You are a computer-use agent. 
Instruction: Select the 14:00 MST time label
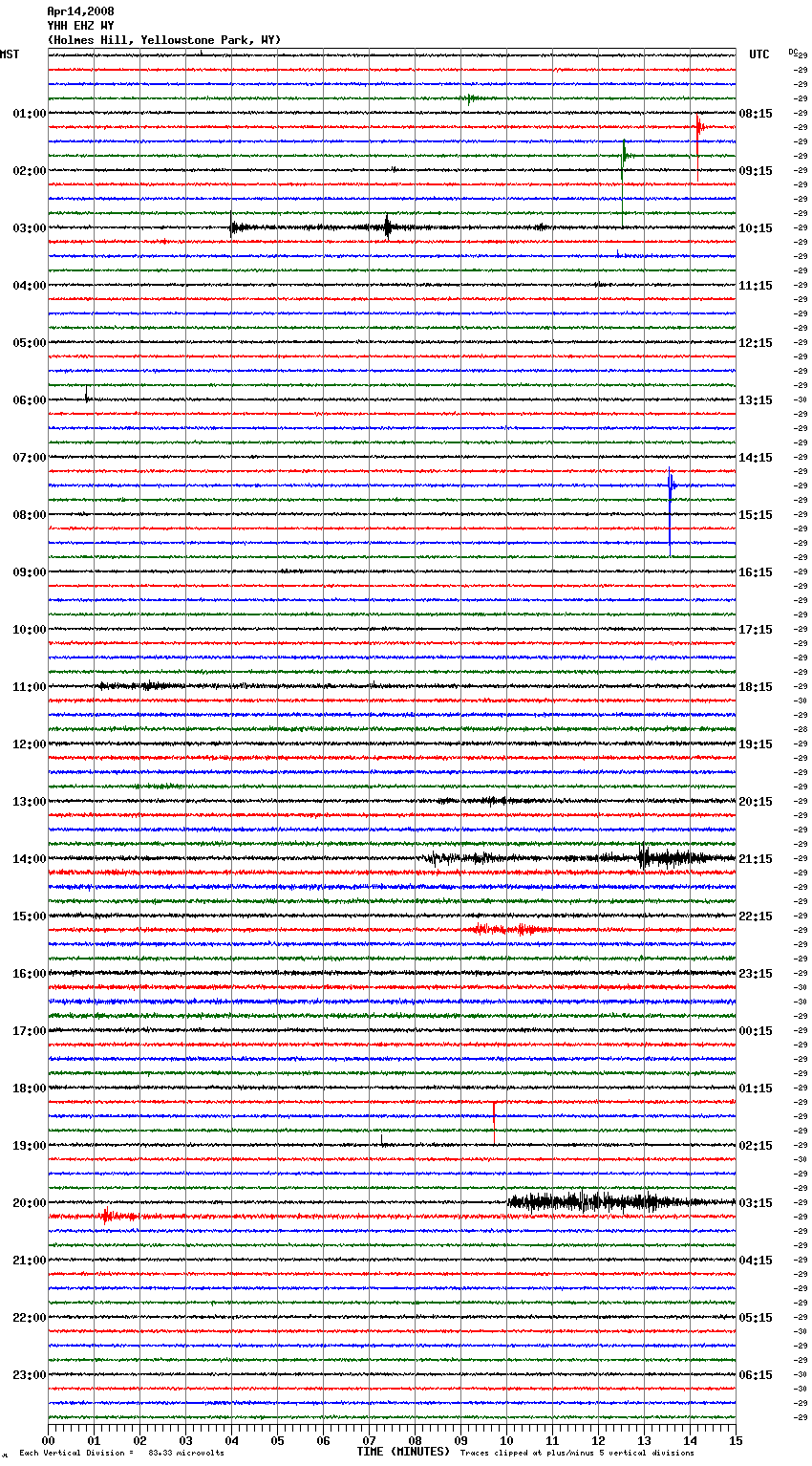click(x=29, y=859)
